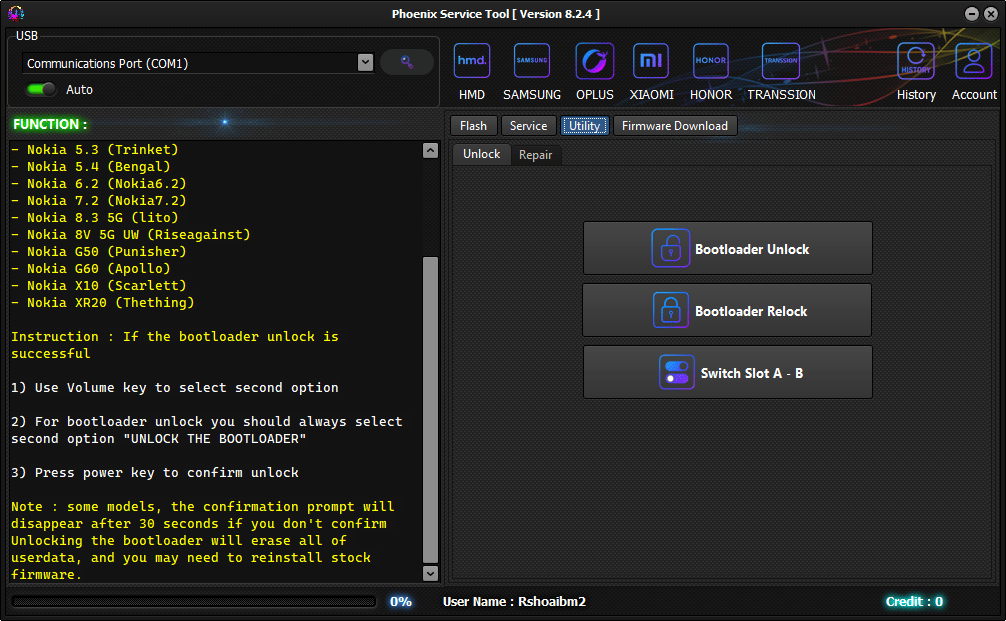Expand the Communications Port dropdown
This screenshot has height=621, width=1006.
[x=365, y=63]
